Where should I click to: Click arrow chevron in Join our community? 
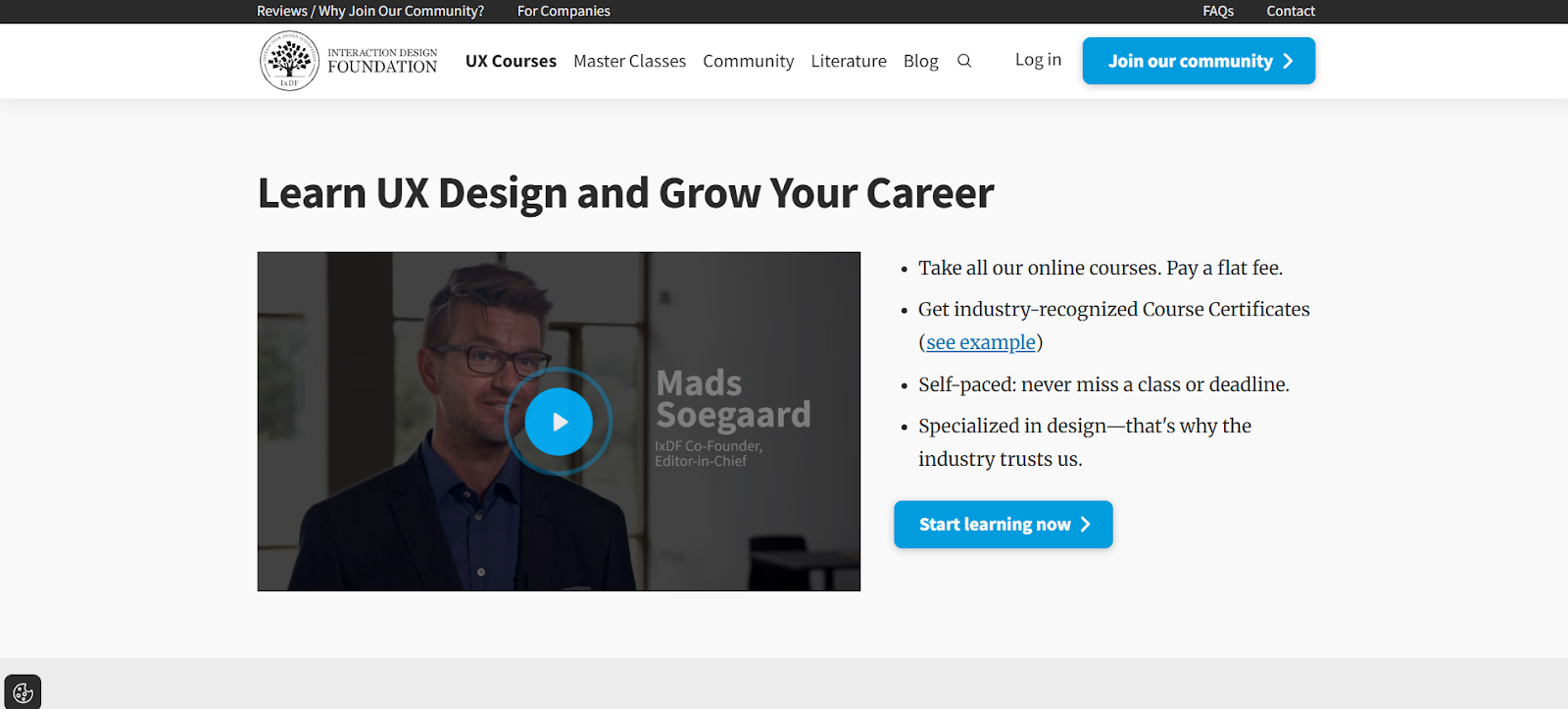(1288, 61)
